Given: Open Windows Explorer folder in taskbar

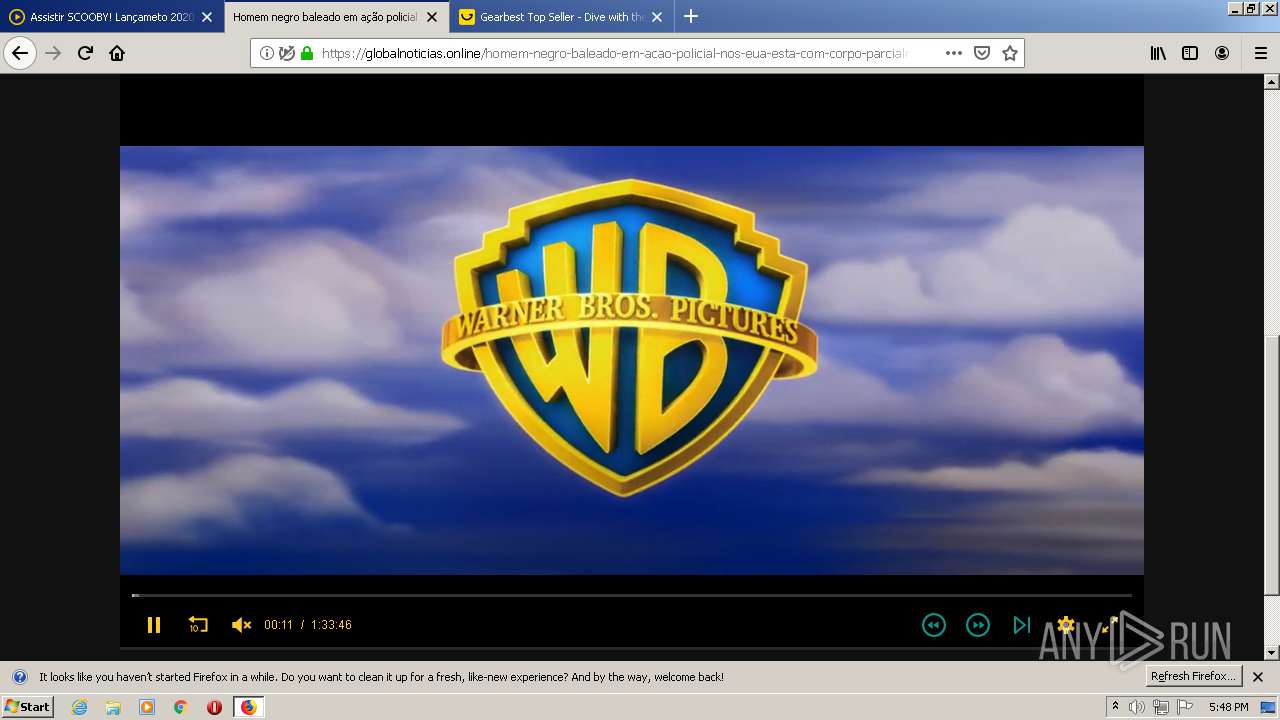Looking at the screenshot, I should pos(113,707).
